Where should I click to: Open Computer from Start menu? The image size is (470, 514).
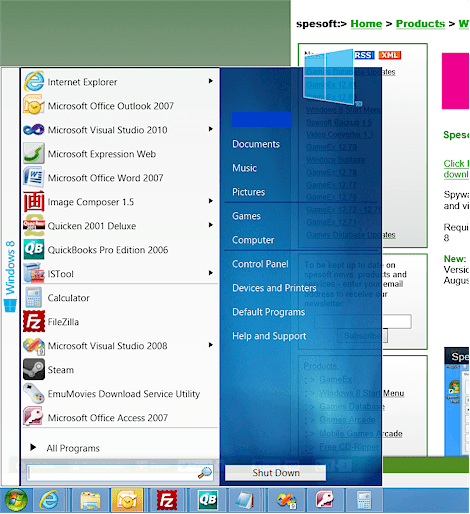point(253,240)
